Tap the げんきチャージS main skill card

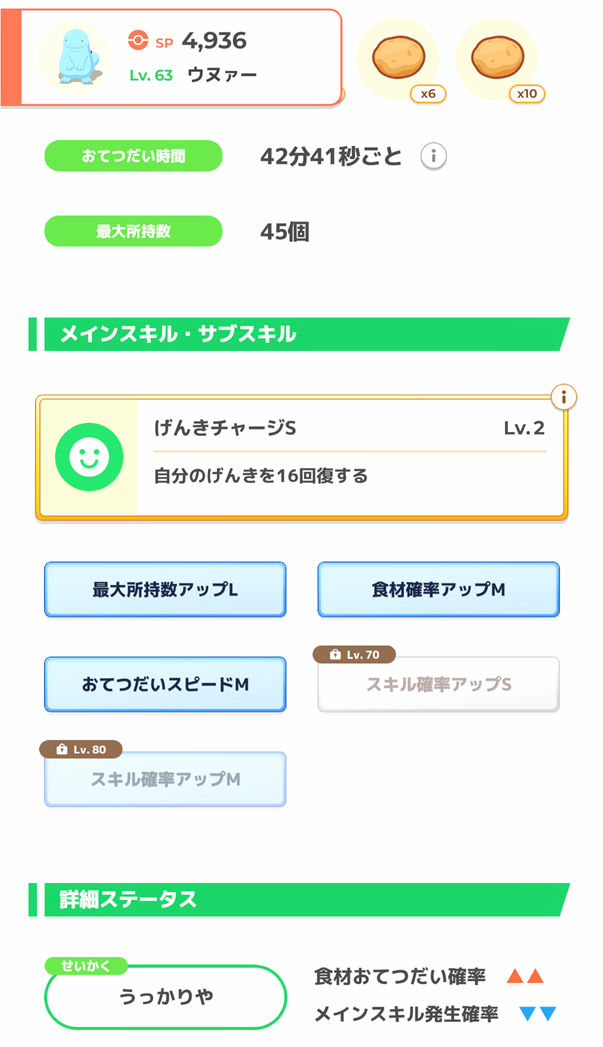point(301,457)
